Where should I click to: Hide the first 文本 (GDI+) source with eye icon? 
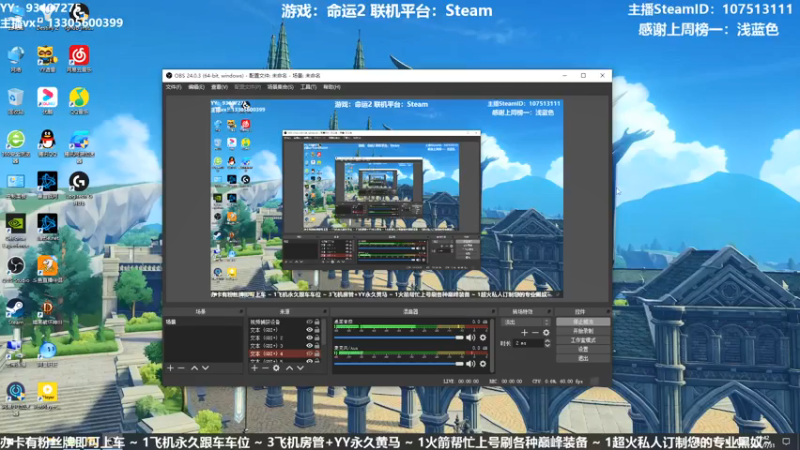click(x=309, y=330)
